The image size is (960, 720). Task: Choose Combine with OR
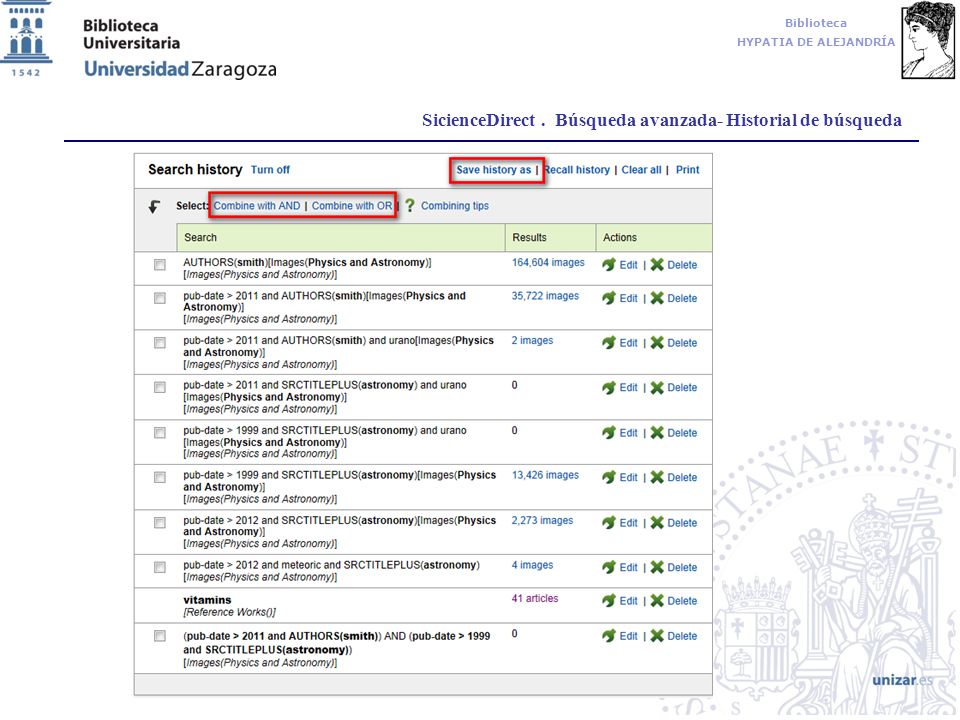pyautogui.click(x=352, y=206)
